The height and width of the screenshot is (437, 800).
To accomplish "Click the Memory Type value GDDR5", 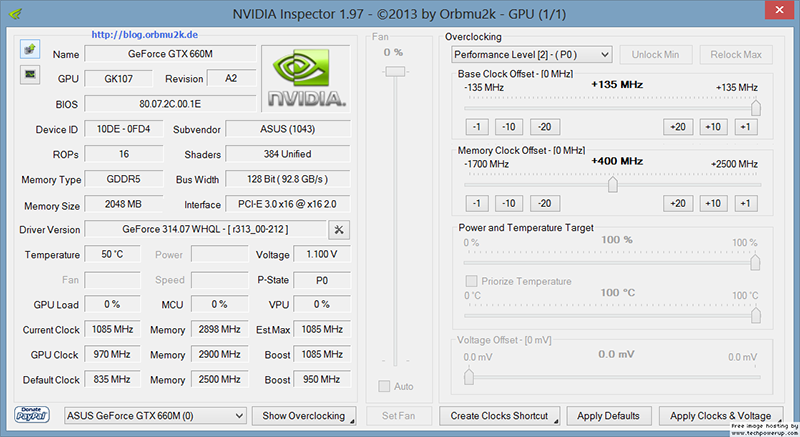I will click(124, 179).
